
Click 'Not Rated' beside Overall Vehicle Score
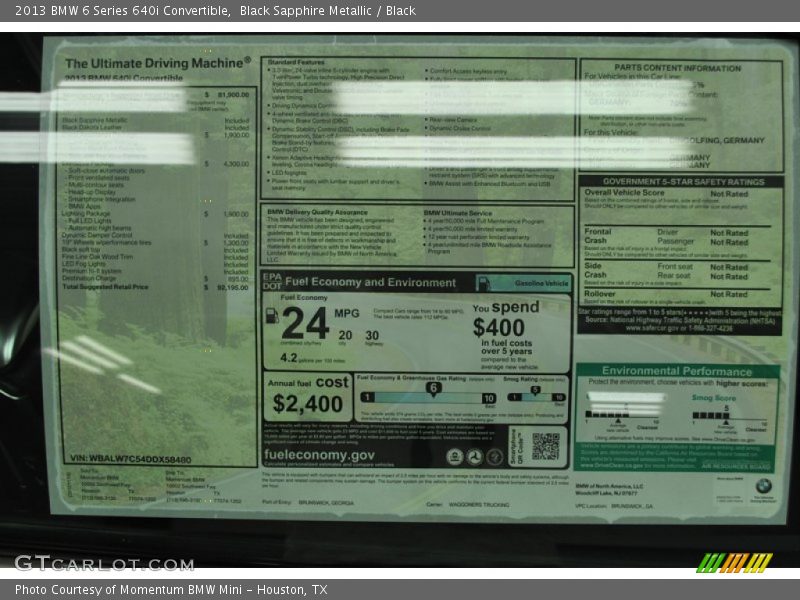[x=729, y=194]
